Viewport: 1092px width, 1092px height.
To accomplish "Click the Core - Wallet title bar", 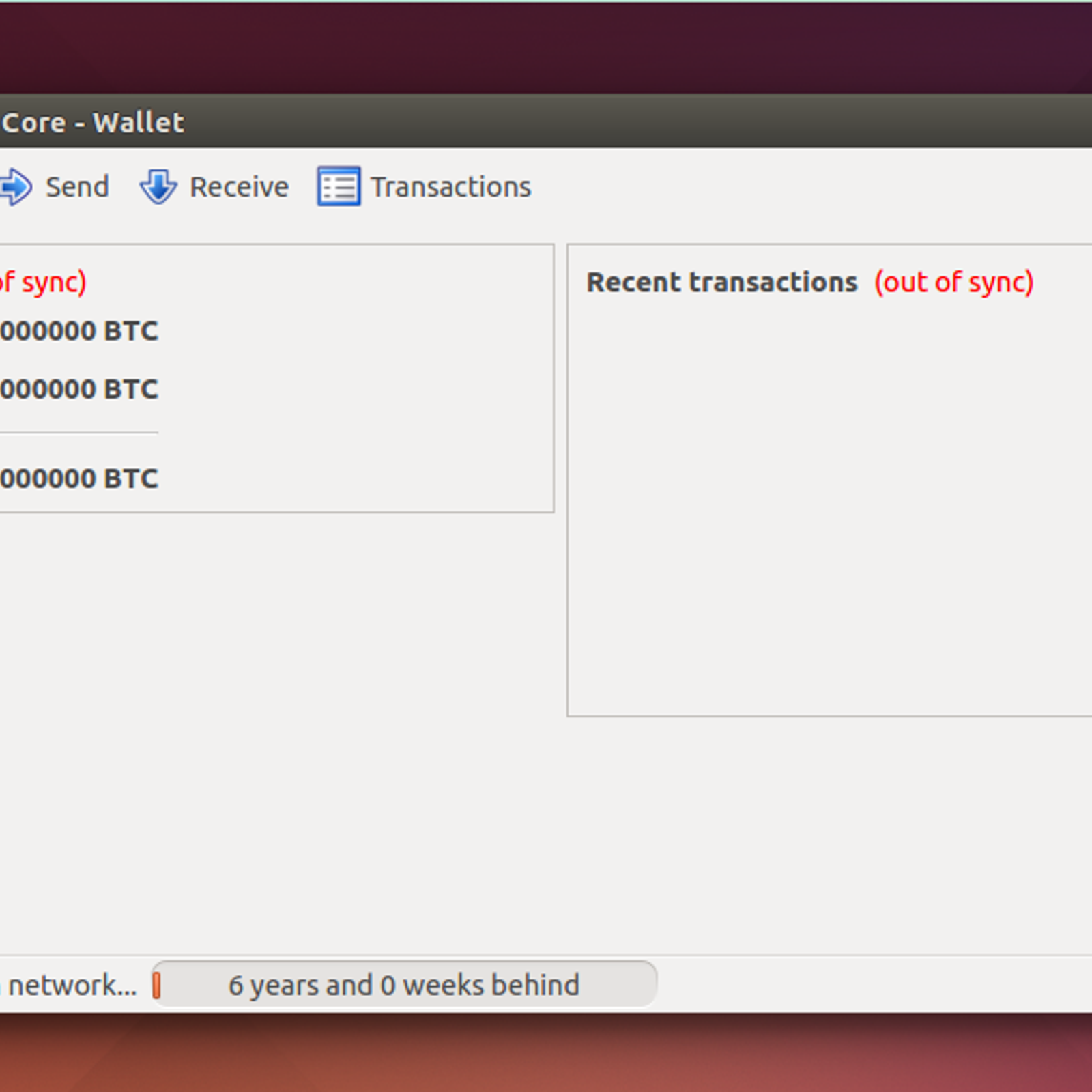I will [x=546, y=121].
